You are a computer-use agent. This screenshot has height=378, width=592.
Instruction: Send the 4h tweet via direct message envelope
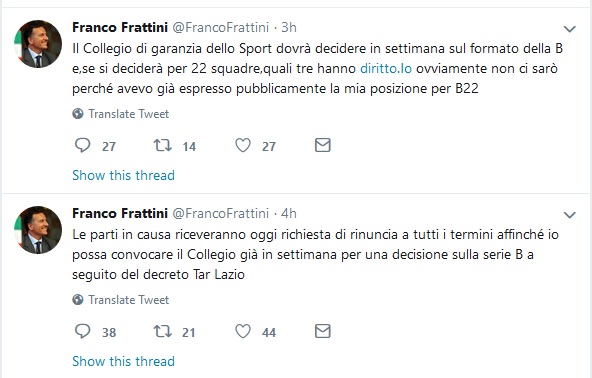[x=323, y=331]
